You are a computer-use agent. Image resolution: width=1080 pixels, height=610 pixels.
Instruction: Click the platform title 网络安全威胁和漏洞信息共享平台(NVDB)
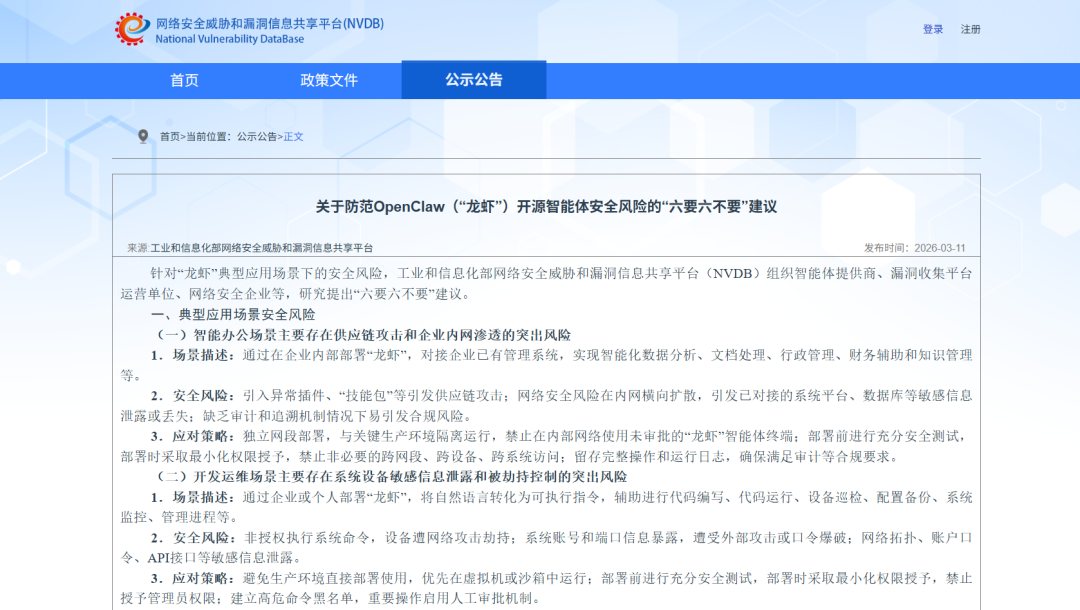269,23
